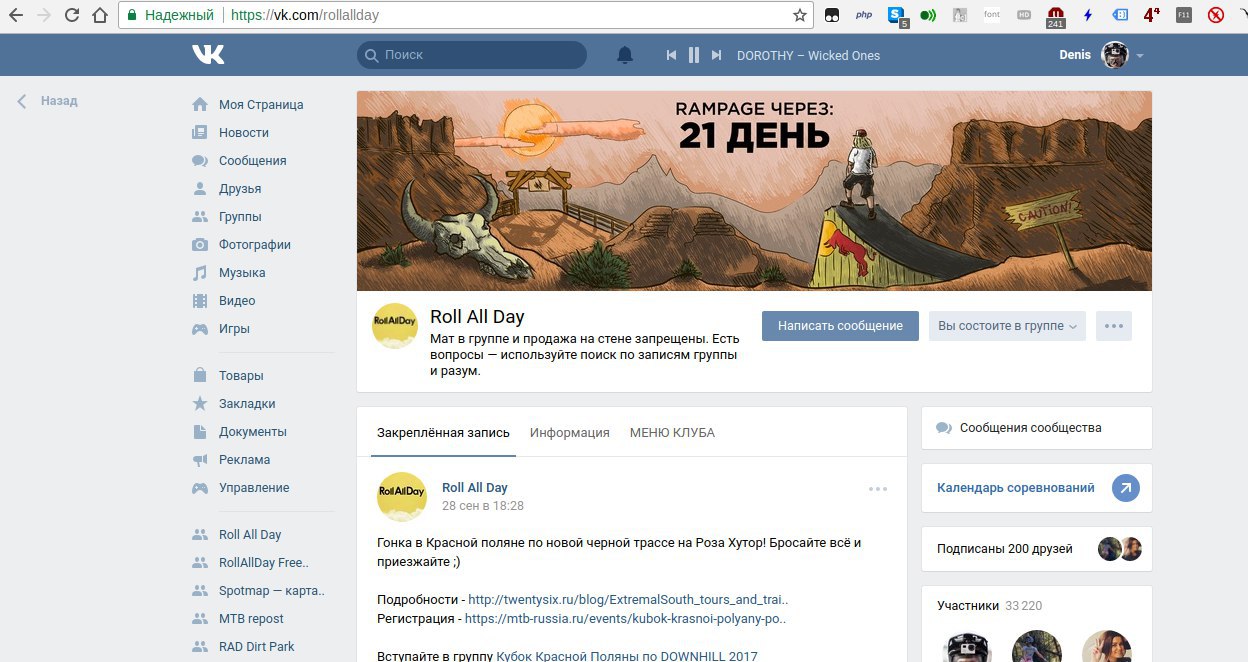This screenshot has height=662, width=1248.
Task: Skip to next track in player
Action: [x=716, y=55]
